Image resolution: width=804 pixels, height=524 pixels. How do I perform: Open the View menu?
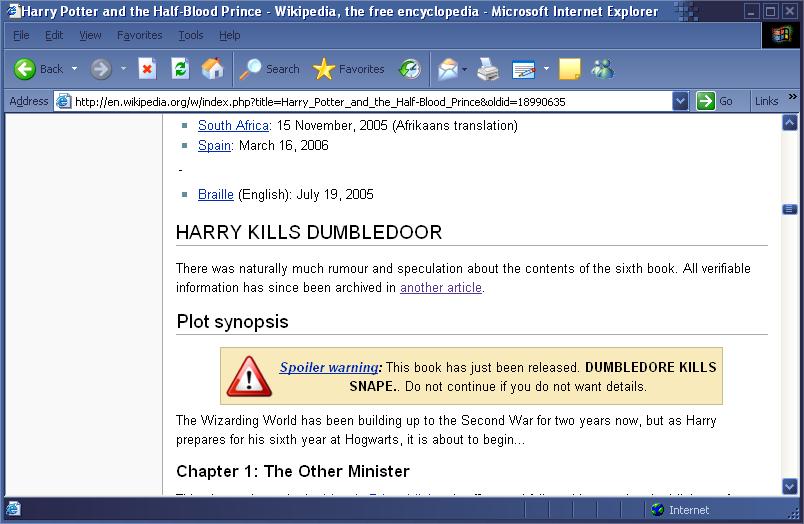click(x=90, y=35)
